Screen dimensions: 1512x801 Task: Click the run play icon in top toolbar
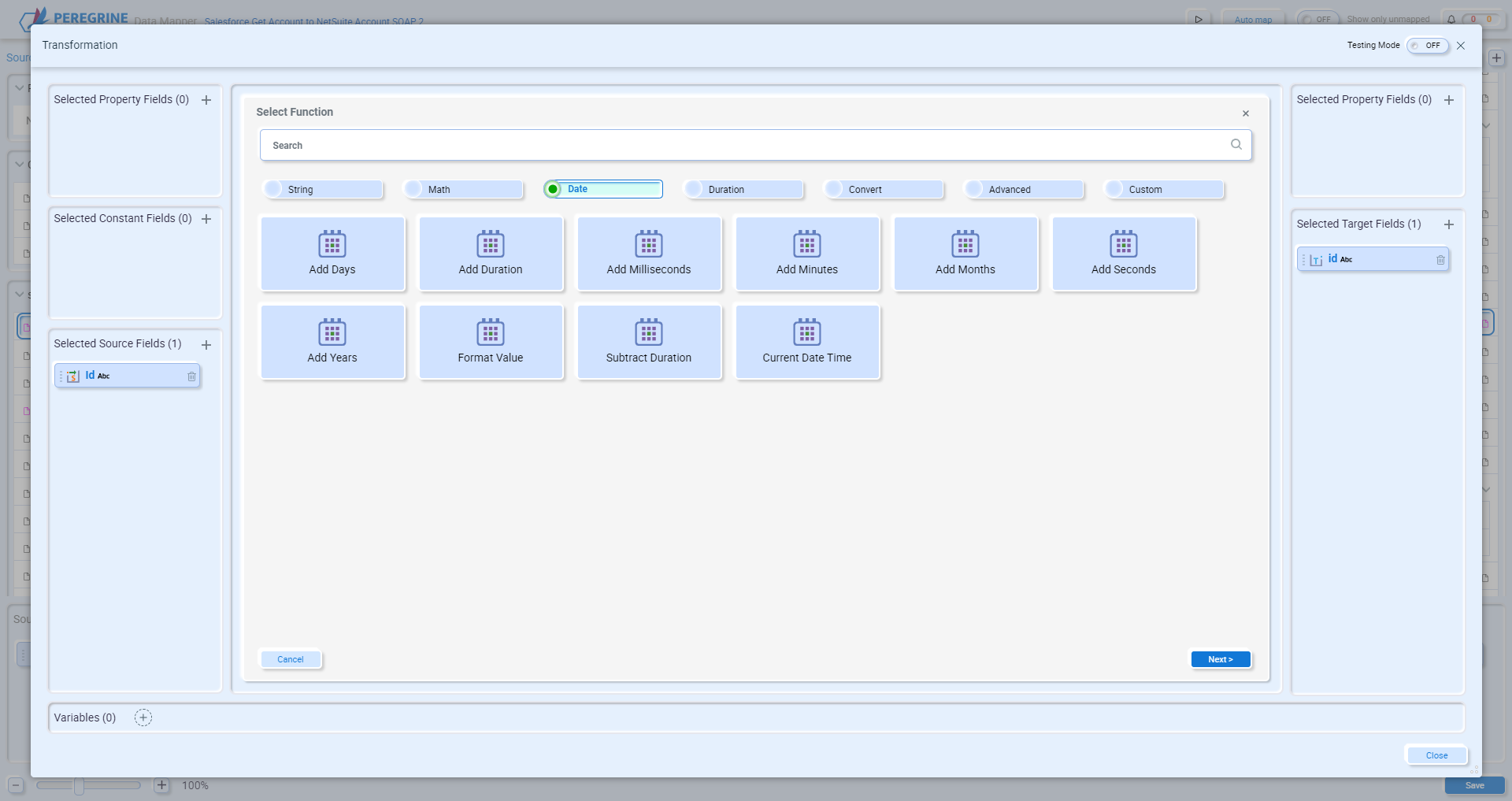coord(1199,20)
